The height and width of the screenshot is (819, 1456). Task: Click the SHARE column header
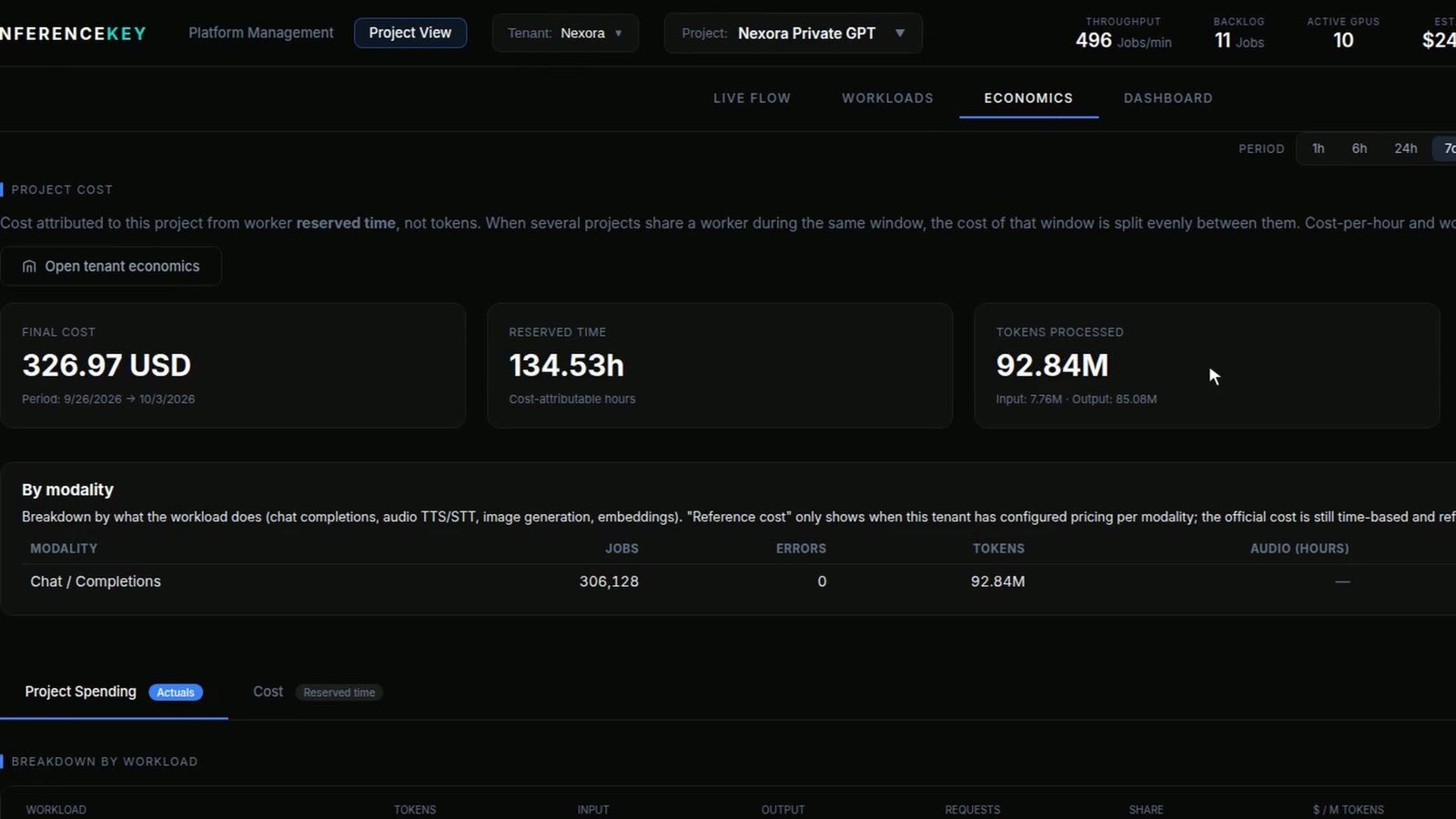coord(1146,810)
